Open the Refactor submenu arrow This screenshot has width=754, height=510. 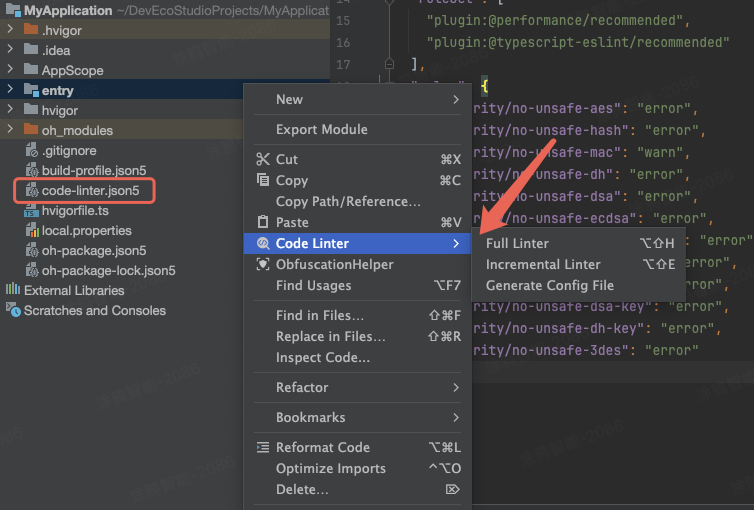pyautogui.click(x=456, y=387)
